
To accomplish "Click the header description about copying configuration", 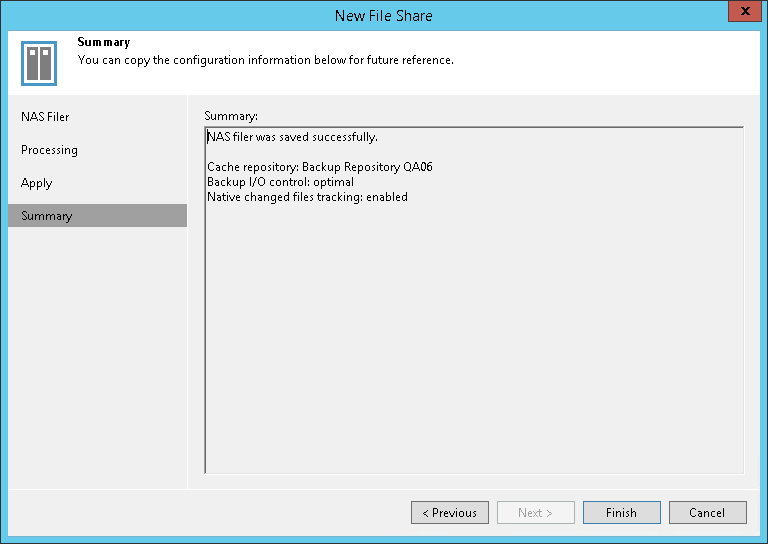I will (266, 60).
